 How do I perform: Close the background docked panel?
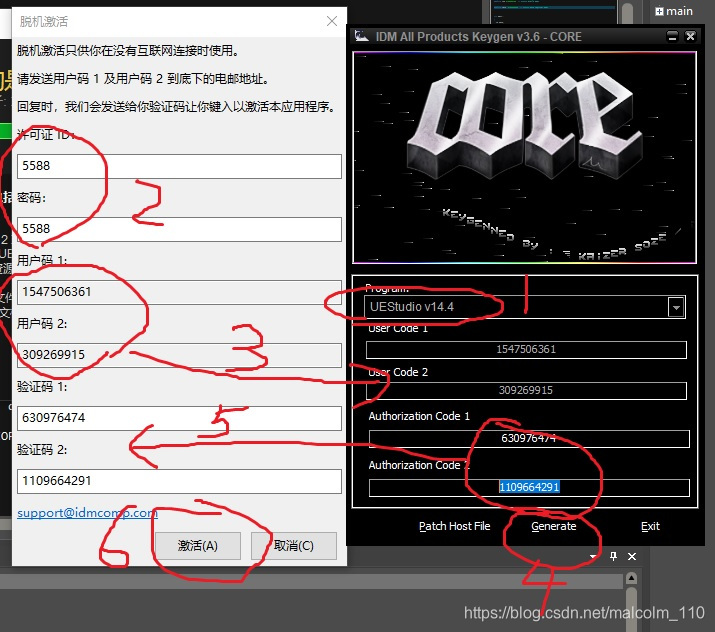[x=632, y=556]
